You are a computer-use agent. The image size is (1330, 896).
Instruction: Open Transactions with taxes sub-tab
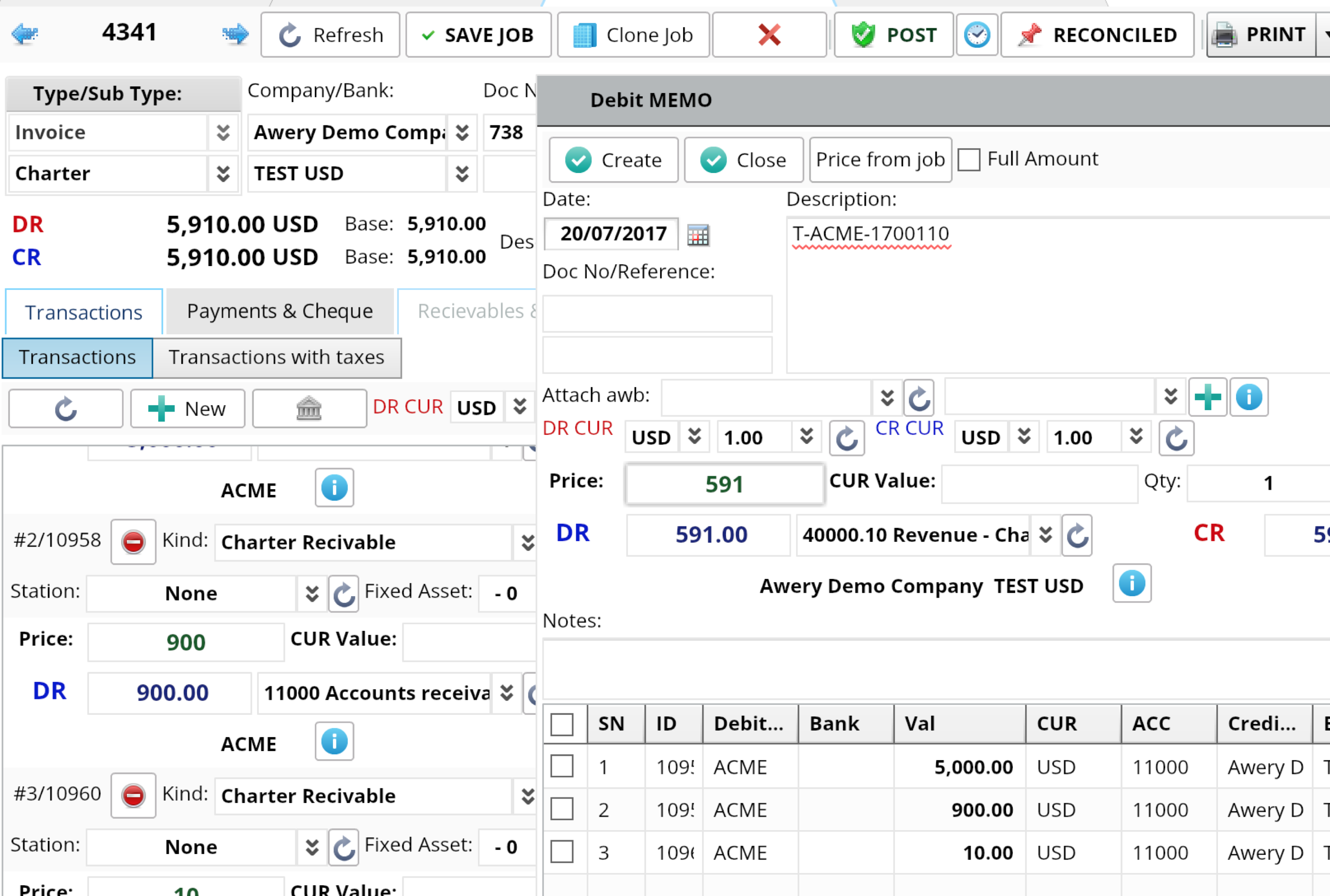(277, 358)
